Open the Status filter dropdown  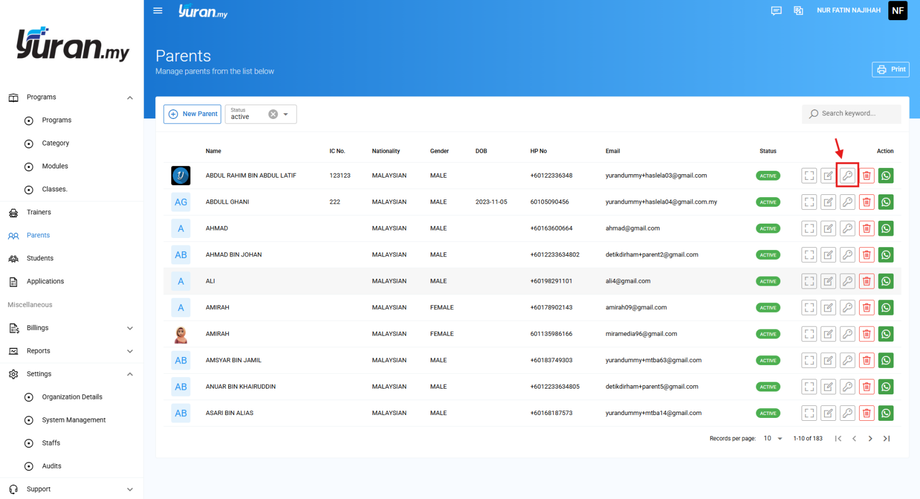(286, 114)
